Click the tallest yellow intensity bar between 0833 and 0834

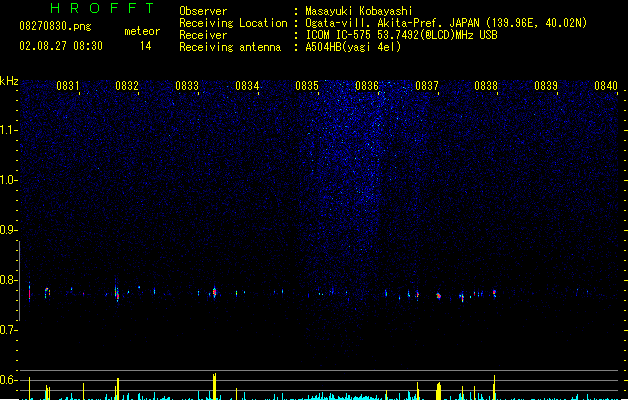pyautogui.click(x=215, y=386)
